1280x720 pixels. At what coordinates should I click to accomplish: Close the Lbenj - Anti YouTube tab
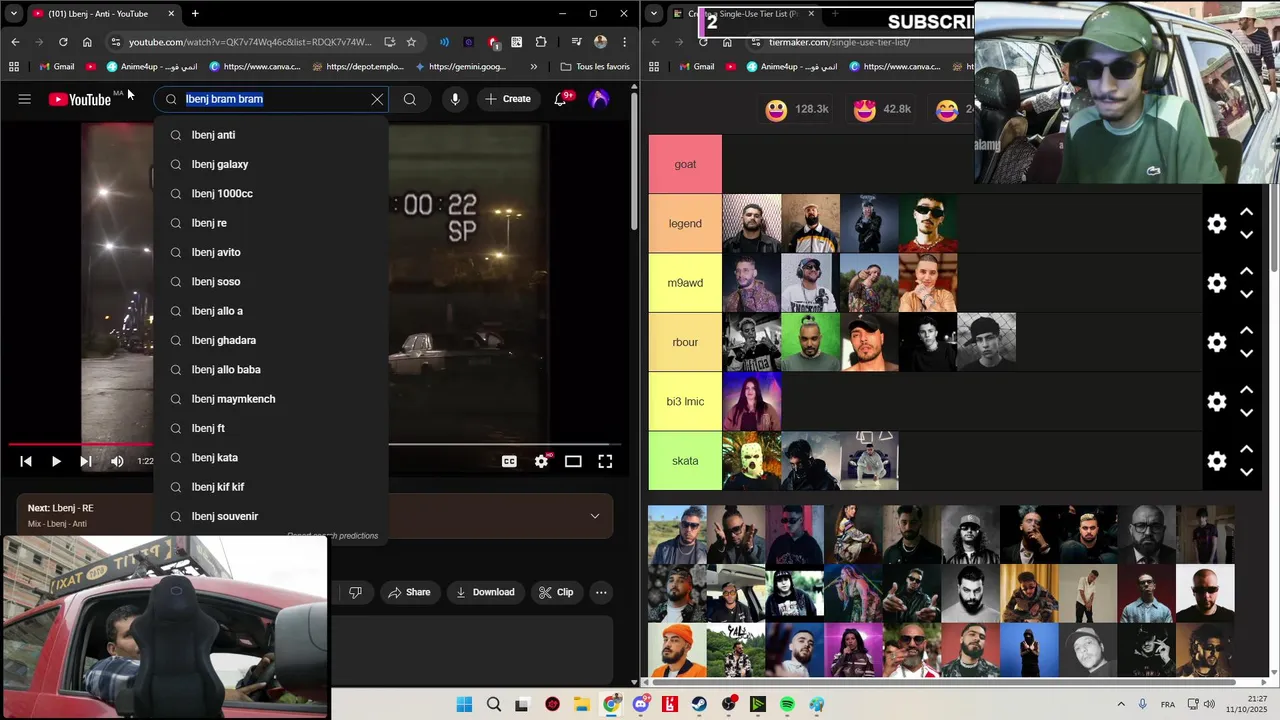(x=171, y=14)
